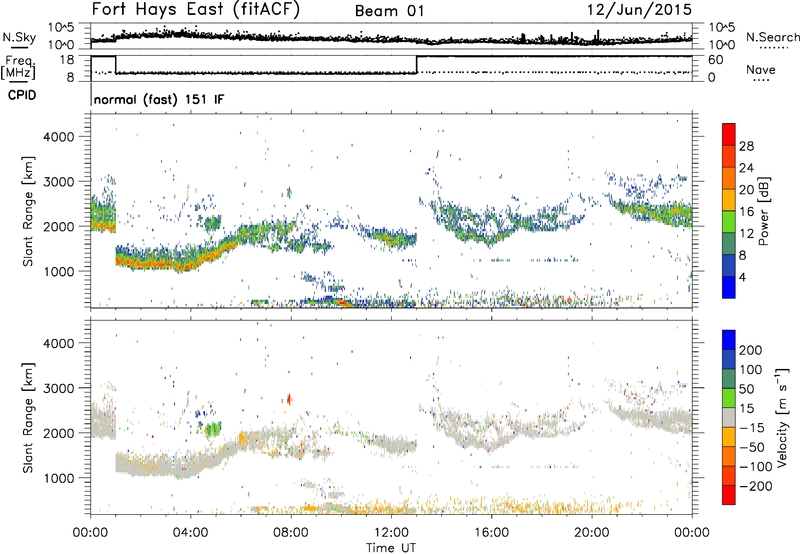
Task: Click the Velocity scale value "200"
Action: click(x=751, y=350)
